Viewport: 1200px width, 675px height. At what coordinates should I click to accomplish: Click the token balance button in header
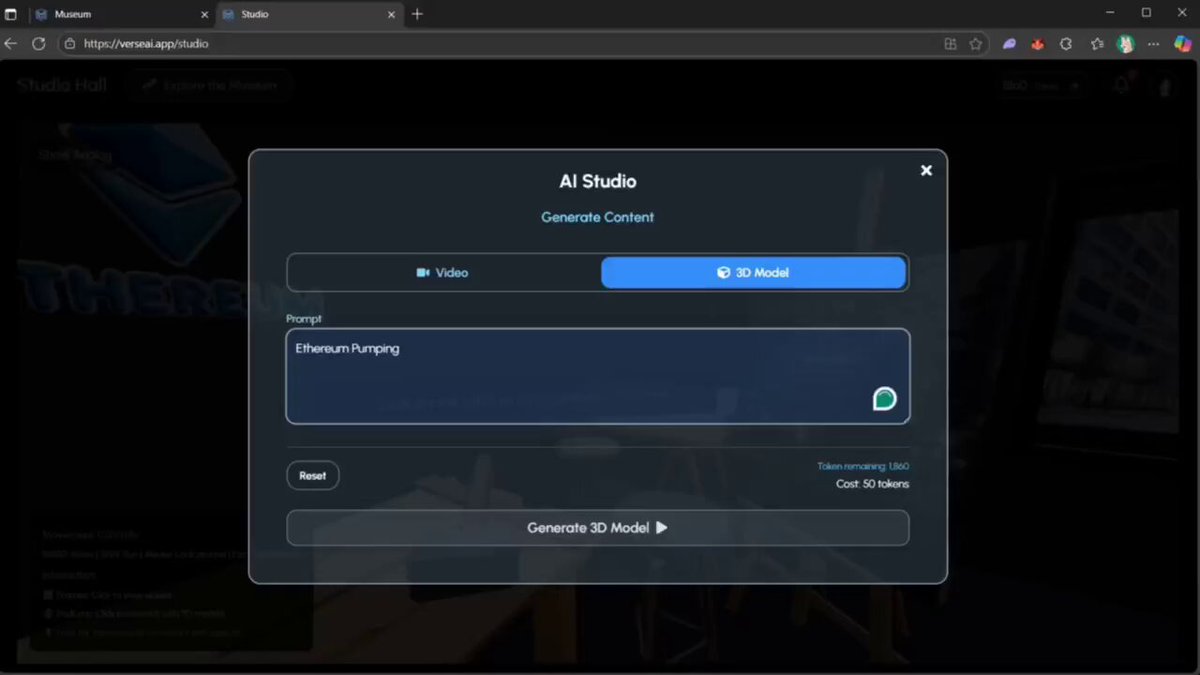1043,86
